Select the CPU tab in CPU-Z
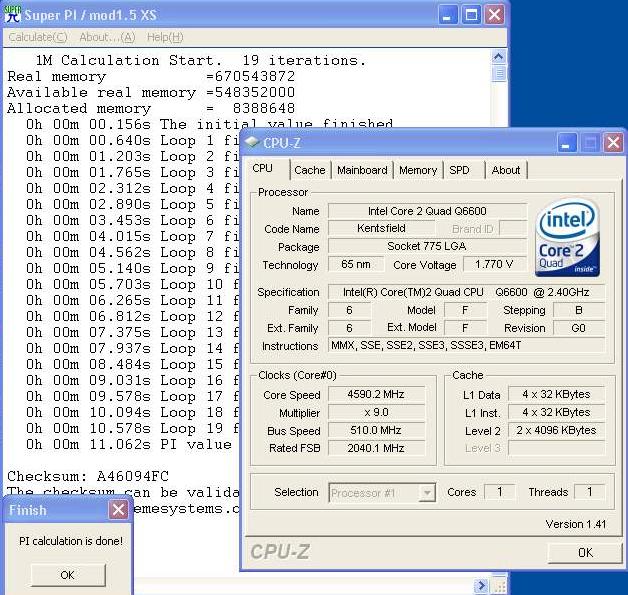This screenshot has height=595, width=628. click(x=263, y=168)
